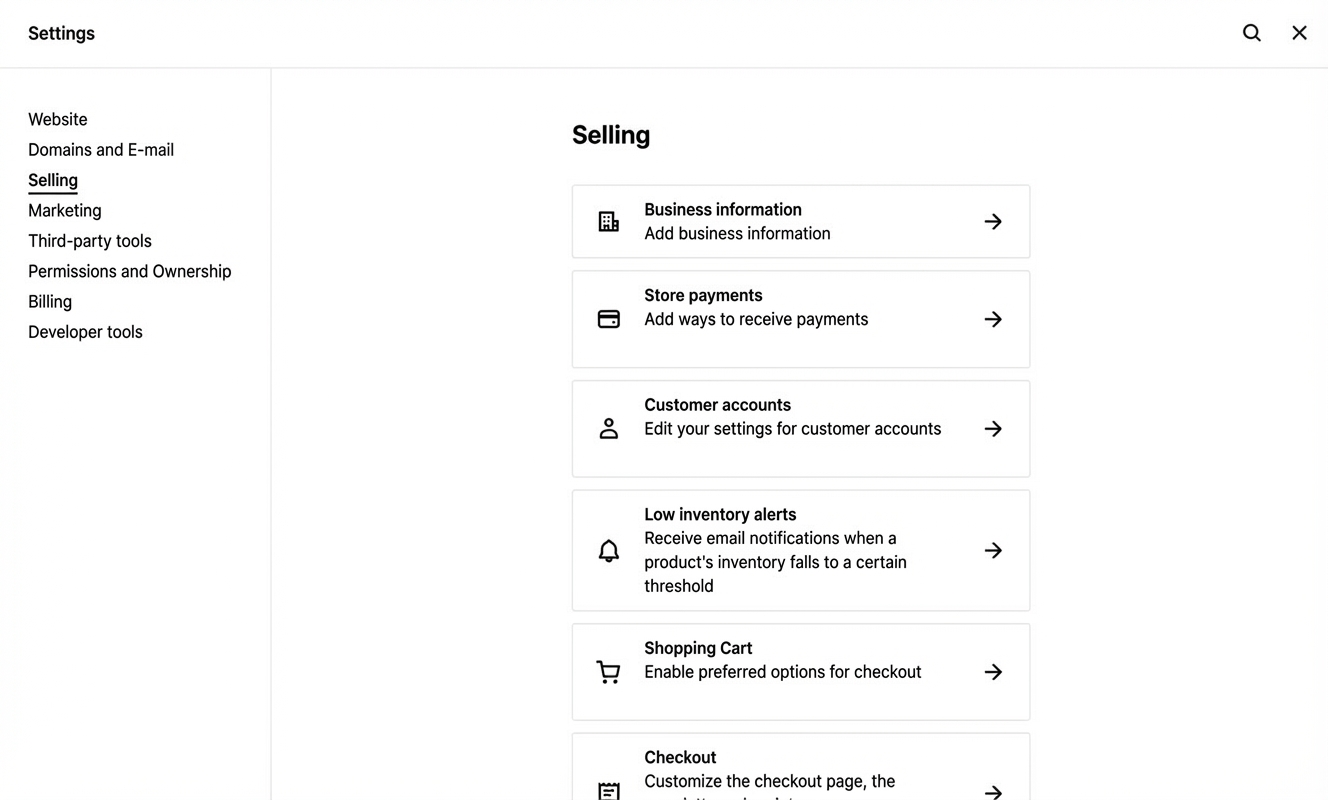1328x800 pixels.
Task: Click the Shopping Cart checkout options row
Action: tap(800, 672)
